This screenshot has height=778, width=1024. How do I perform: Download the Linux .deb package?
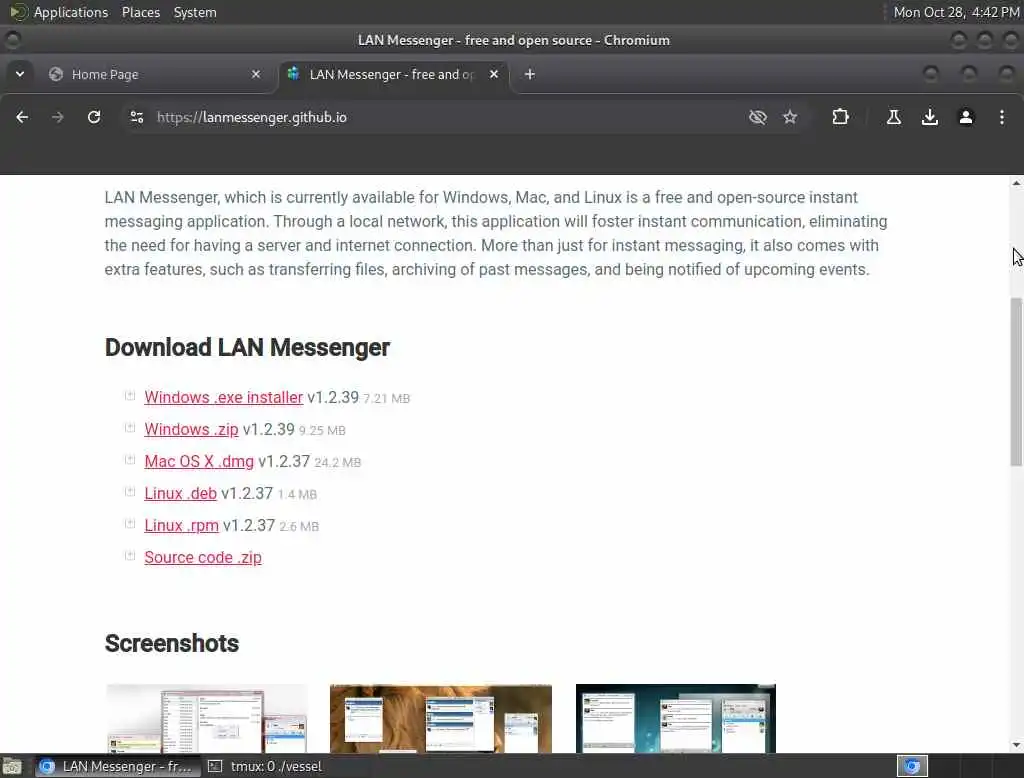coord(180,493)
